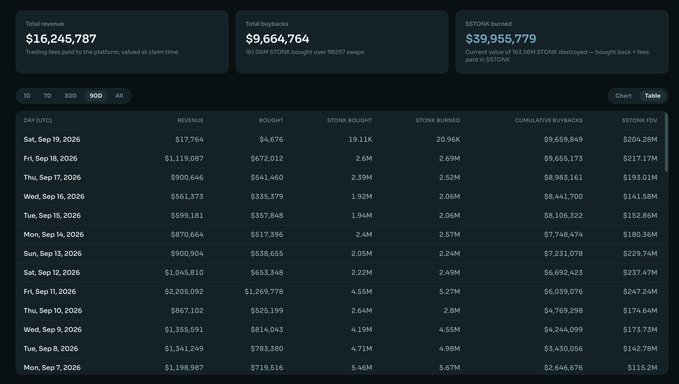This screenshot has height=384, width=679.
Task: Click FDV cell $115.2M
Action: [x=642, y=368]
